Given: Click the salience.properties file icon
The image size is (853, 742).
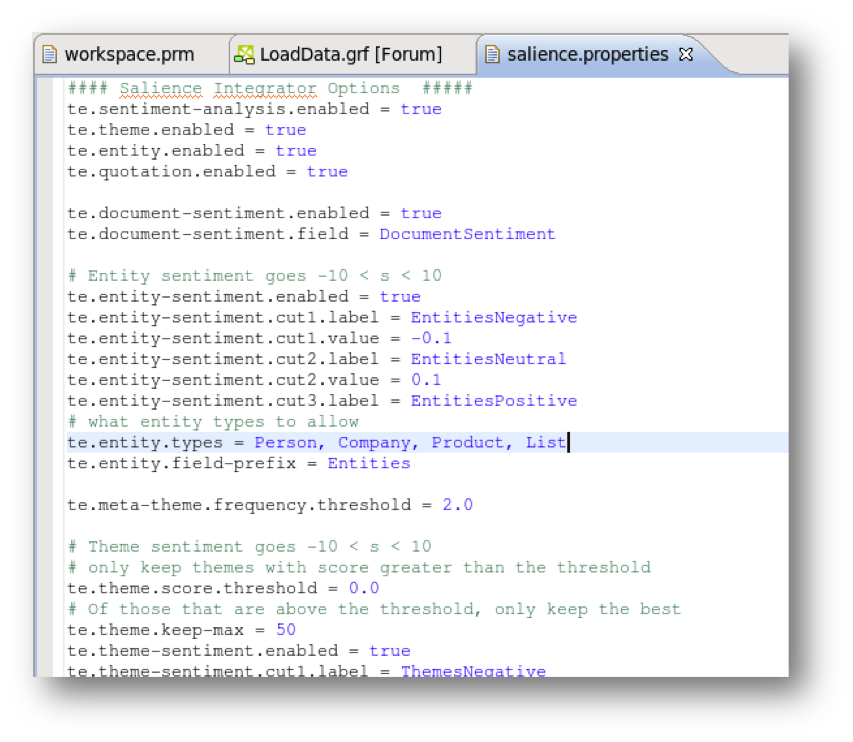Looking at the screenshot, I should 492,54.
